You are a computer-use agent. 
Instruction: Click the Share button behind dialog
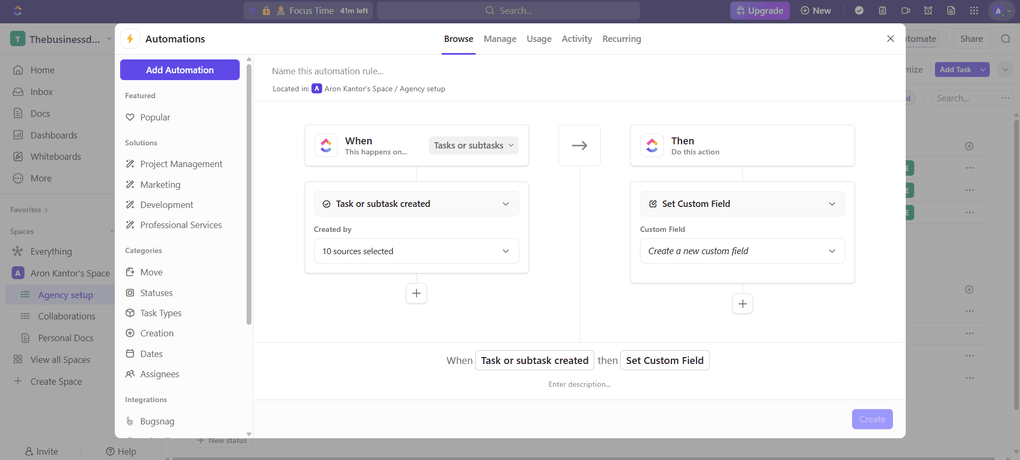(x=971, y=39)
